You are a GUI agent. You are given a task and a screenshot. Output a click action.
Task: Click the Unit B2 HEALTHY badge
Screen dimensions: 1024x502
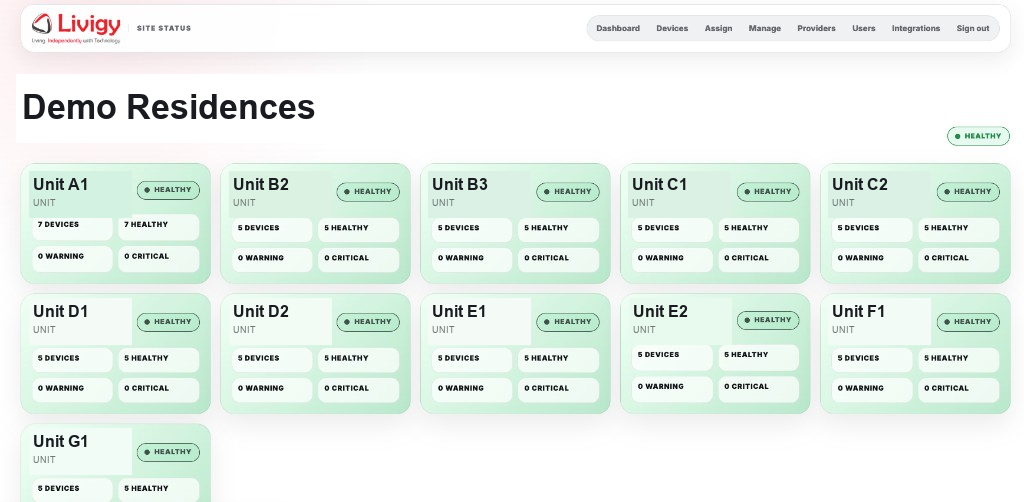point(368,192)
